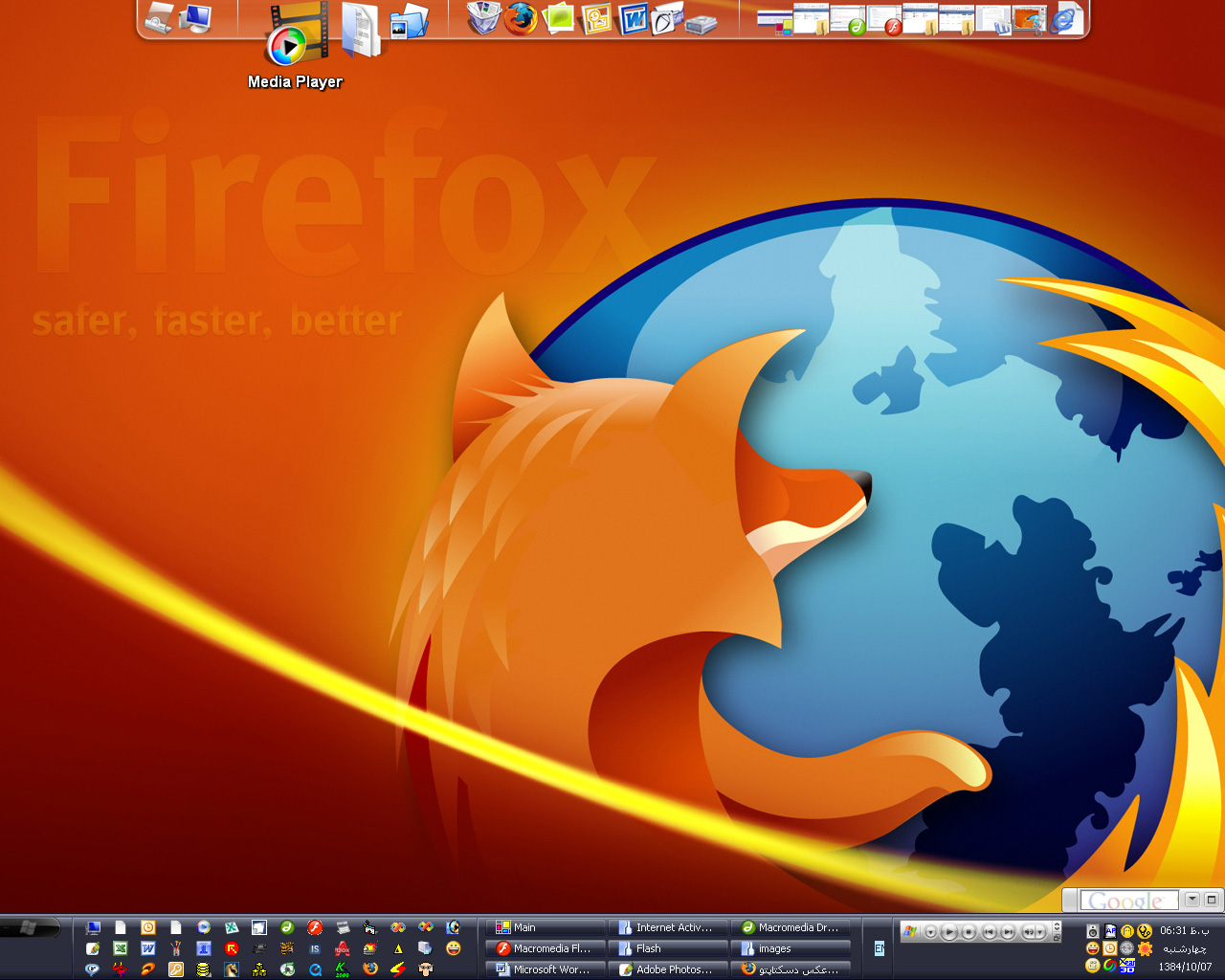This screenshot has height=980, width=1225.
Task: Skip to next track in taskbar player
Action: pos(1007,931)
